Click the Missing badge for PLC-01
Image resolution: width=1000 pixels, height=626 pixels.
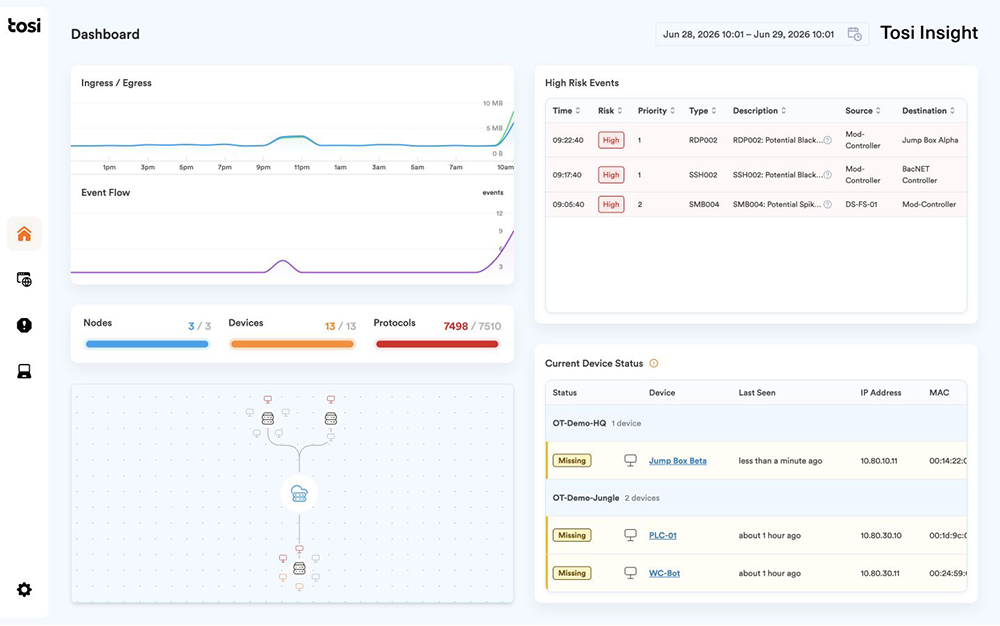[x=572, y=535]
